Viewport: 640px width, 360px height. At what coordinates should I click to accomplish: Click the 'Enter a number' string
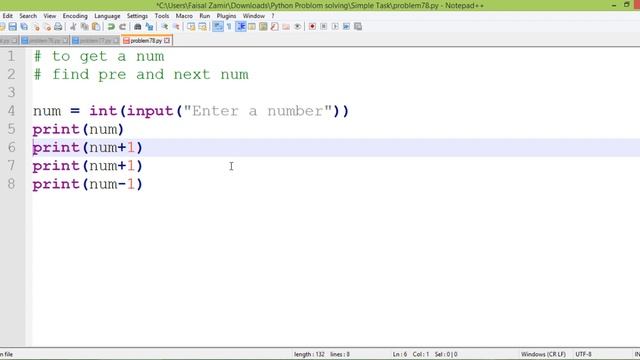(258, 111)
